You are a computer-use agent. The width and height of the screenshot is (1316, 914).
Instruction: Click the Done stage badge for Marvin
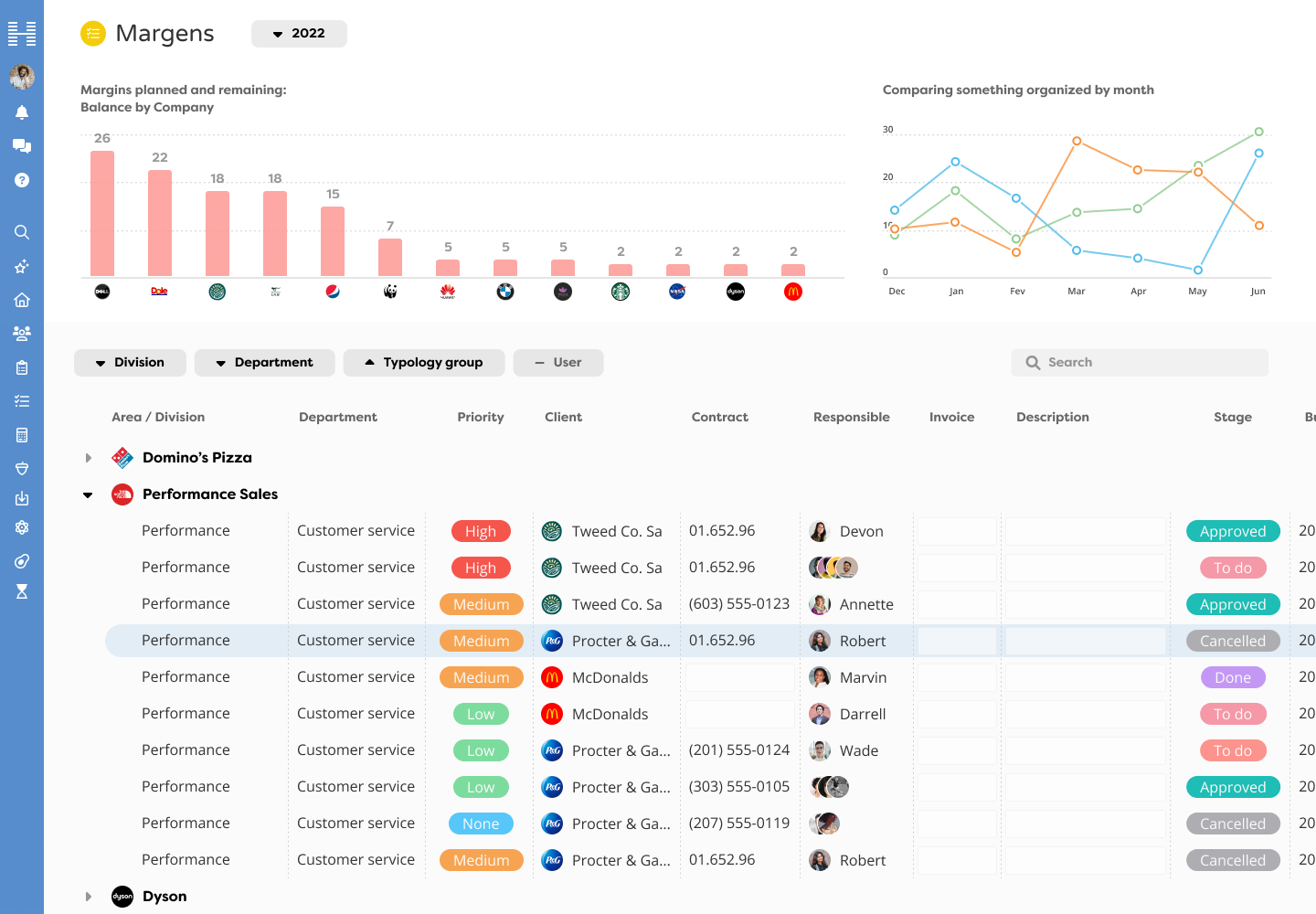[1233, 677]
